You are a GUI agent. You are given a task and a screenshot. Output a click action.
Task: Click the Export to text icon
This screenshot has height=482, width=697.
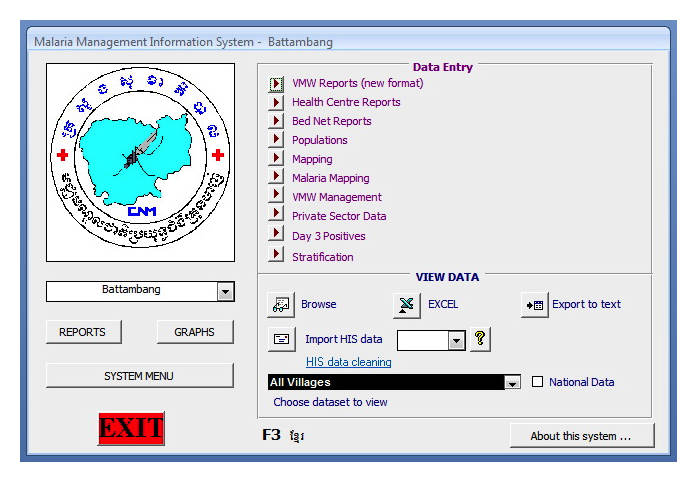pos(534,304)
